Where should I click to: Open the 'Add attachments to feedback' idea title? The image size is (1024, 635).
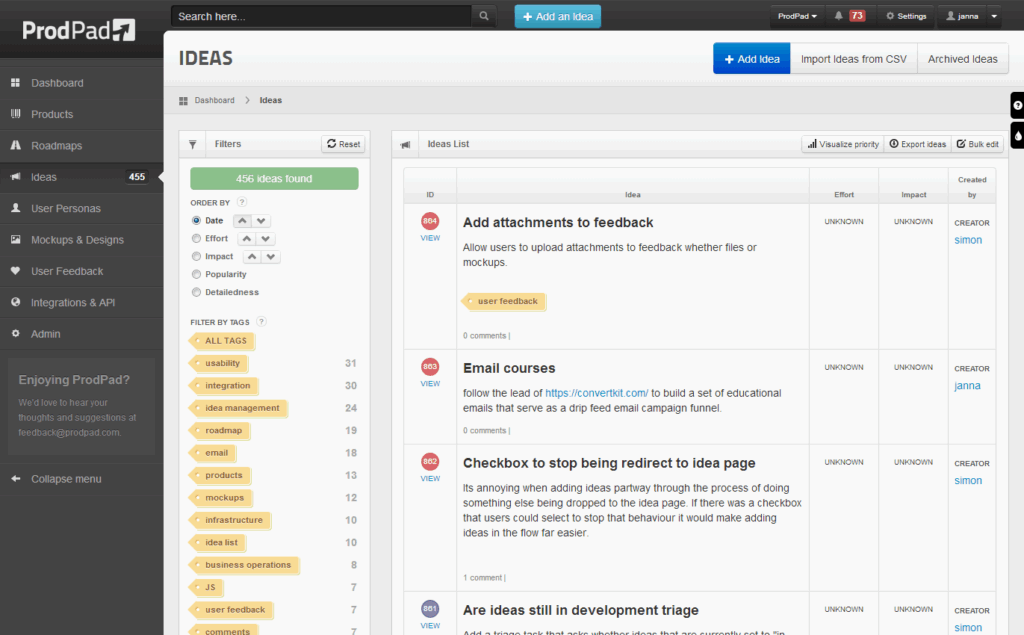coord(558,223)
